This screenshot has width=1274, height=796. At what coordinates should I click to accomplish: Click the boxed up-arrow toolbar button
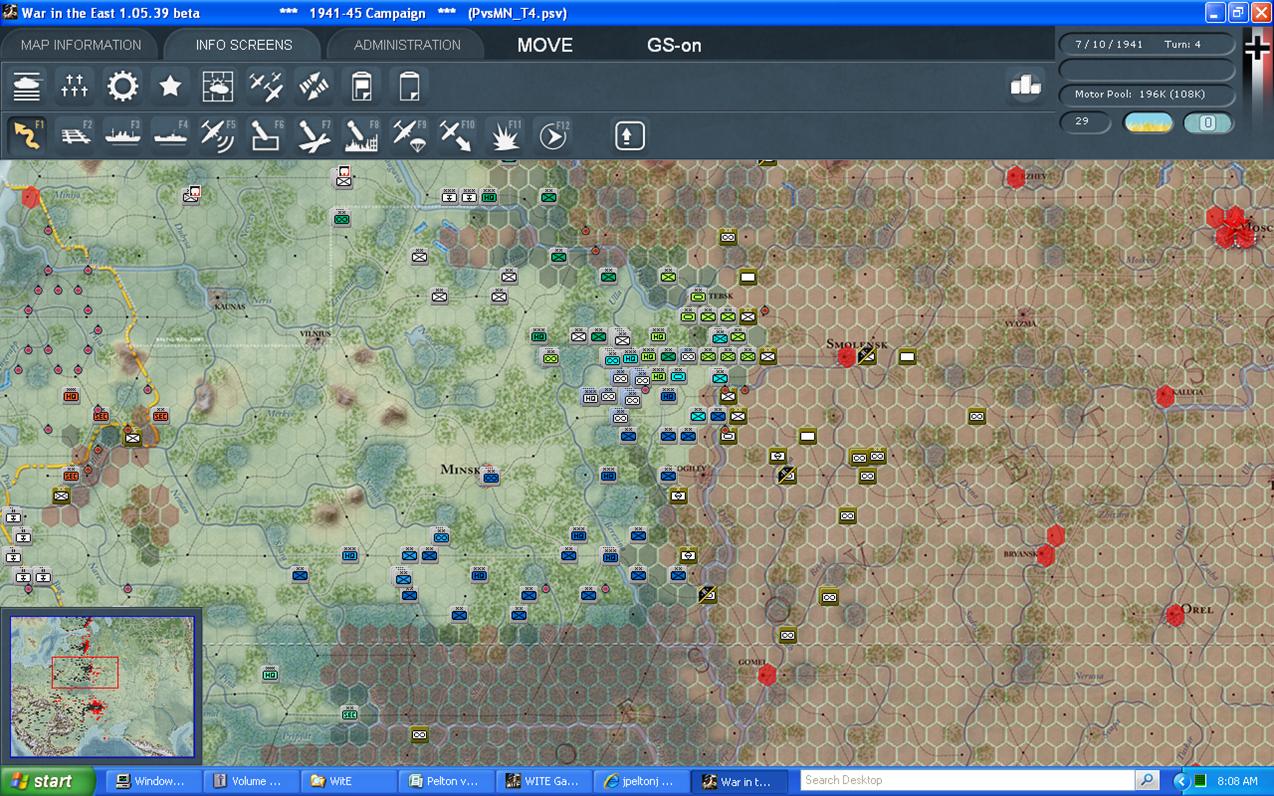tap(629, 135)
